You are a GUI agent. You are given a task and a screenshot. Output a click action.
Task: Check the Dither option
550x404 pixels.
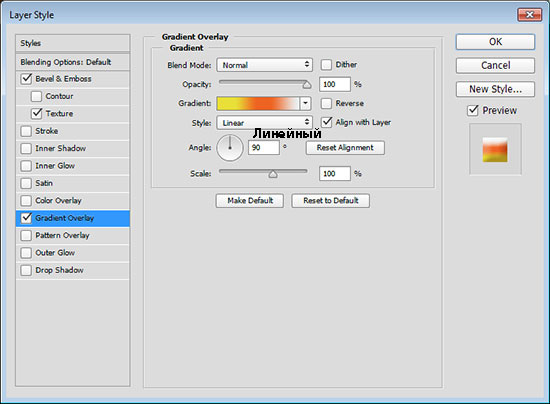326,65
